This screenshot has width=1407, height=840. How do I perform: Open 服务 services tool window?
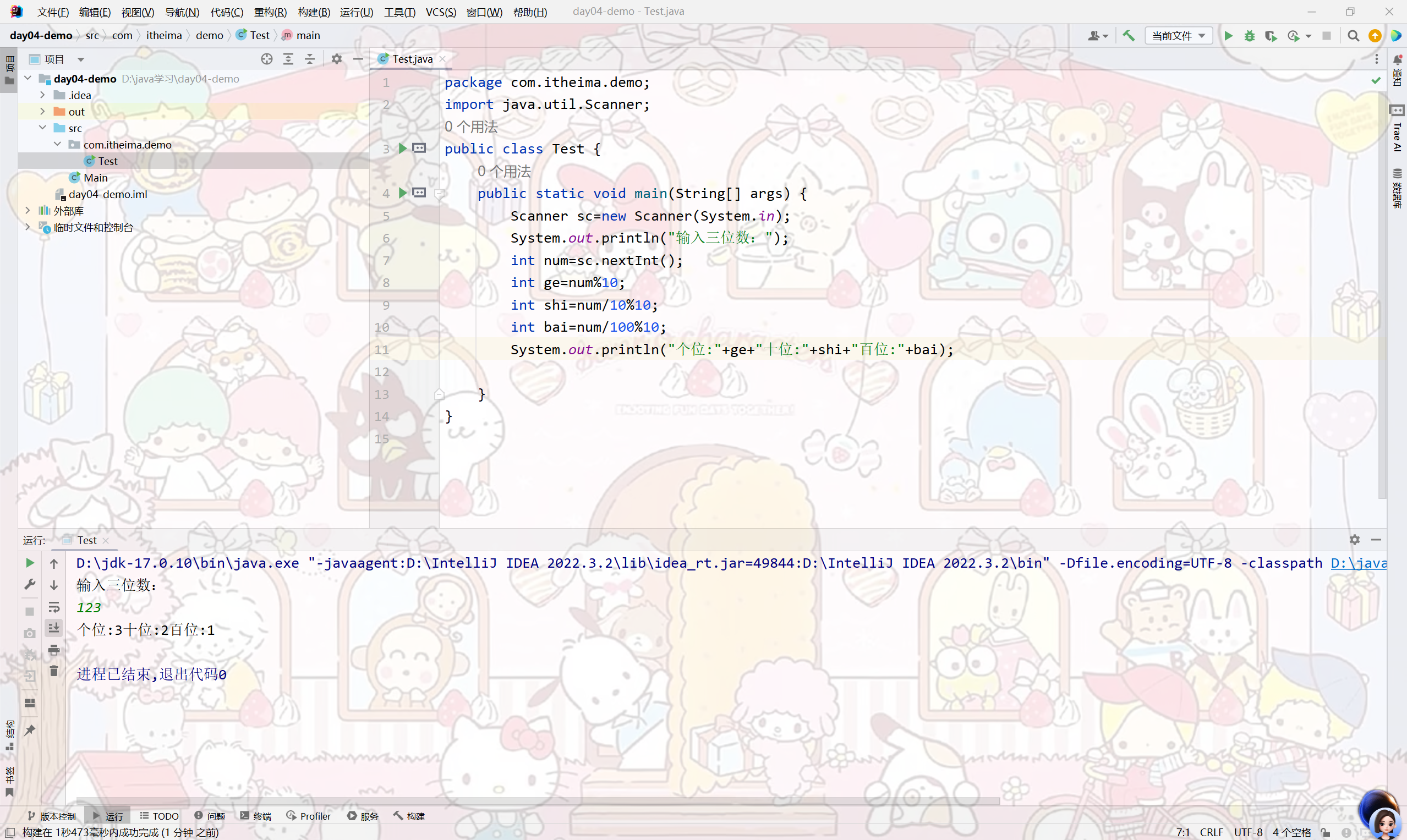click(363, 816)
